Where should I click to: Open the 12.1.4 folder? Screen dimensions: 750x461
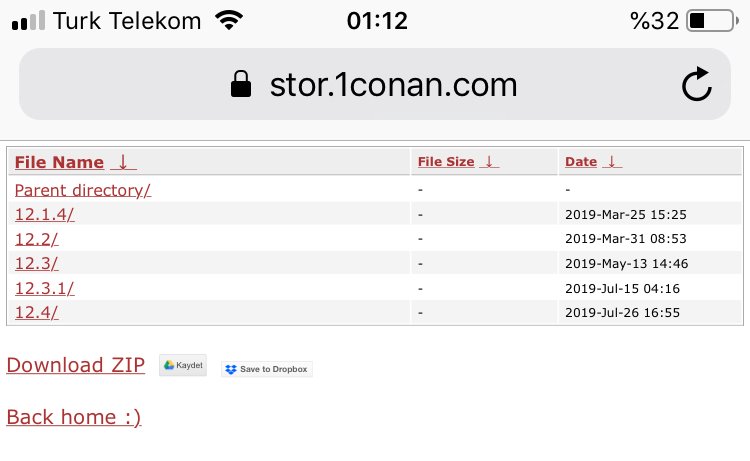(x=44, y=214)
